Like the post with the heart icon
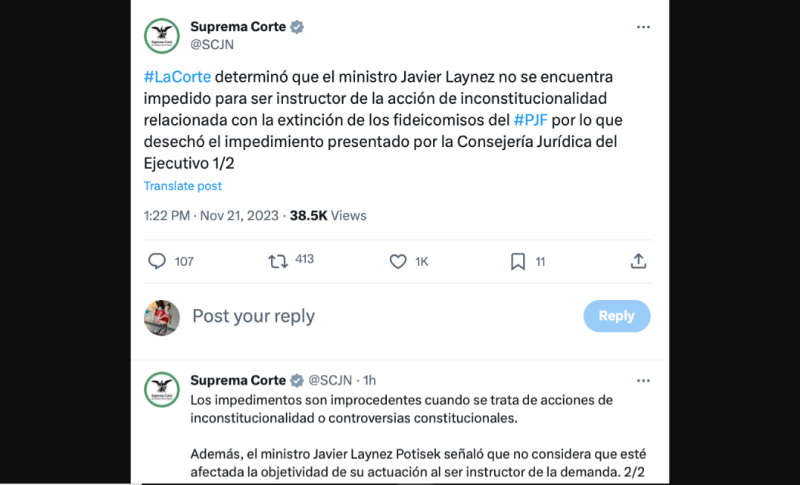This screenshot has width=800, height=485. pos(398,262)
